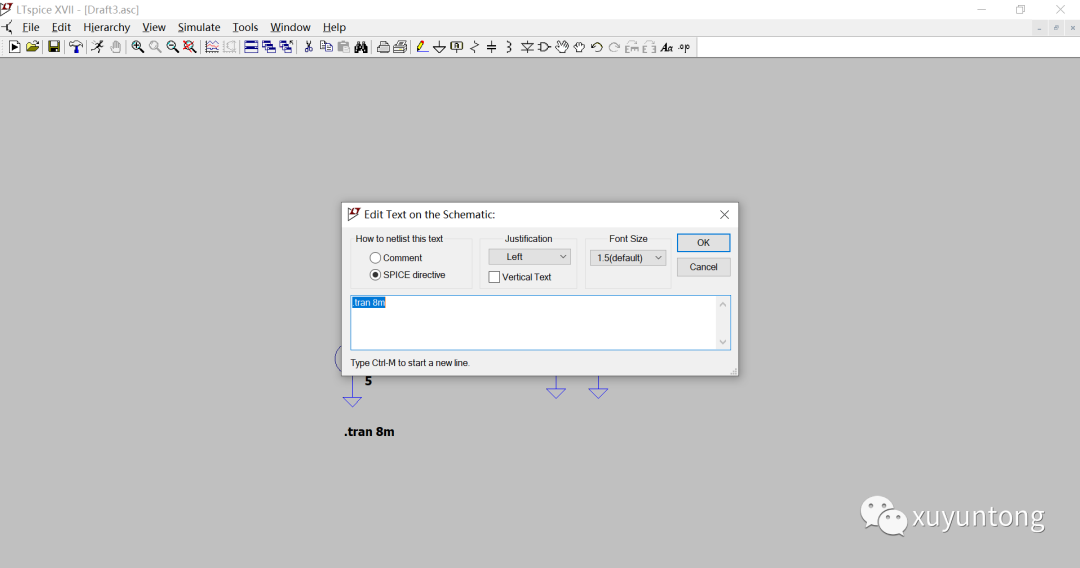This screenshot has height=568, width=1080.
Task: Open the Help menu
Action: click(x=334, y=27)
